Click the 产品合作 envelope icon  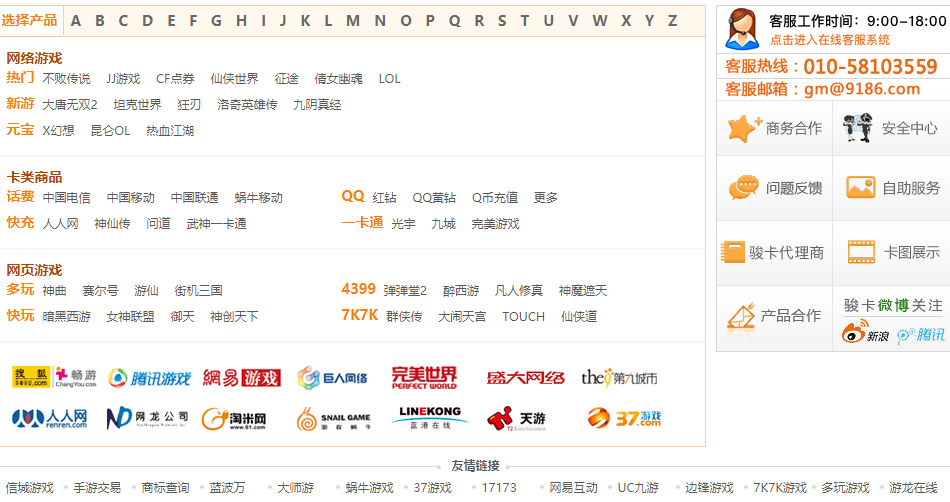coord(741,316)
